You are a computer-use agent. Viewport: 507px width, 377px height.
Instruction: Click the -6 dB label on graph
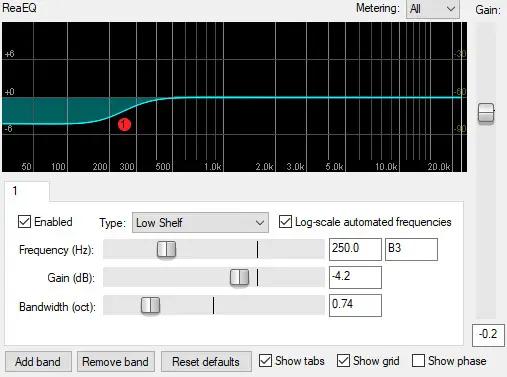[x=9, y=129]
